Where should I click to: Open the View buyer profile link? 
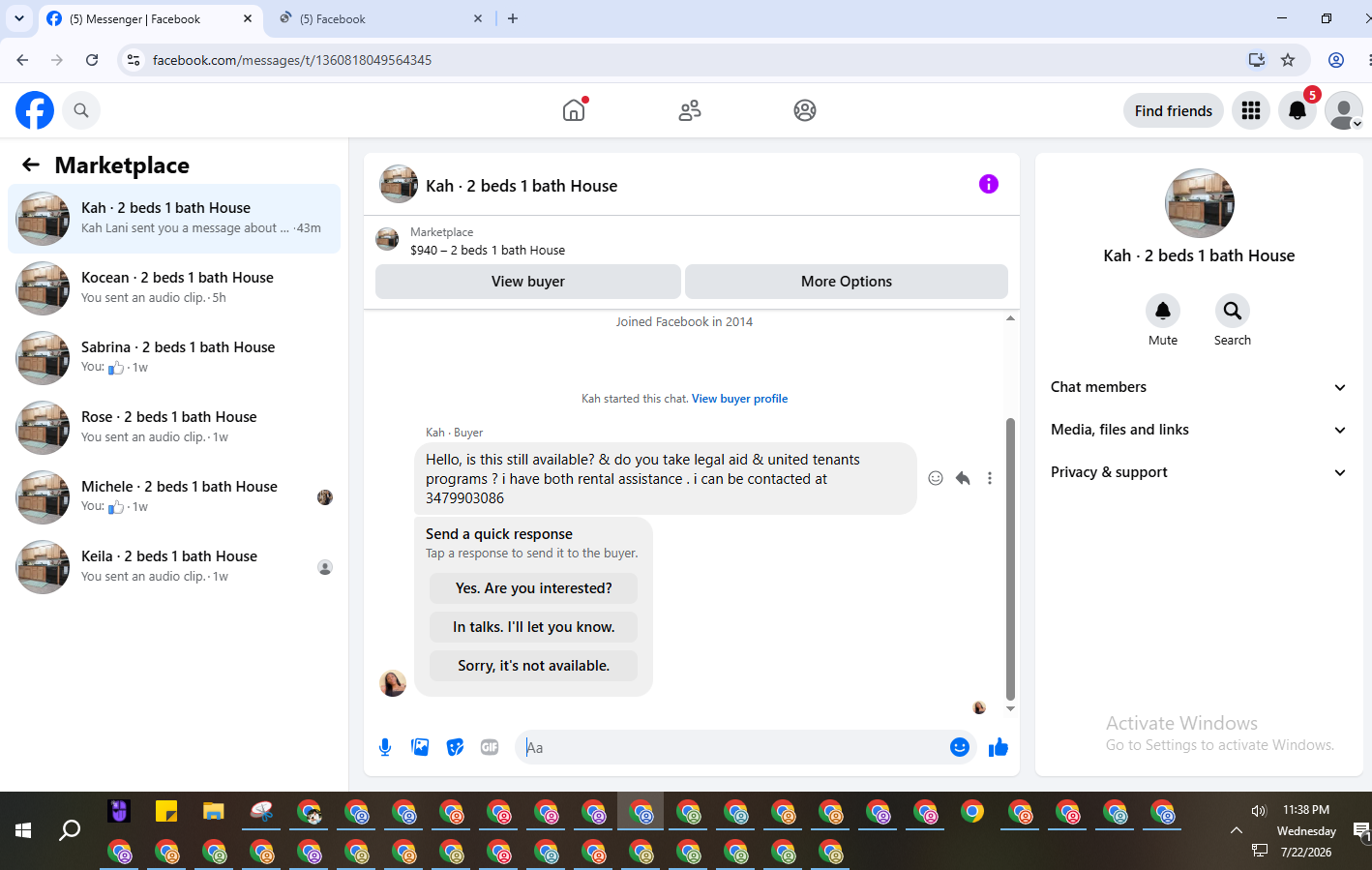coord(739,399)
